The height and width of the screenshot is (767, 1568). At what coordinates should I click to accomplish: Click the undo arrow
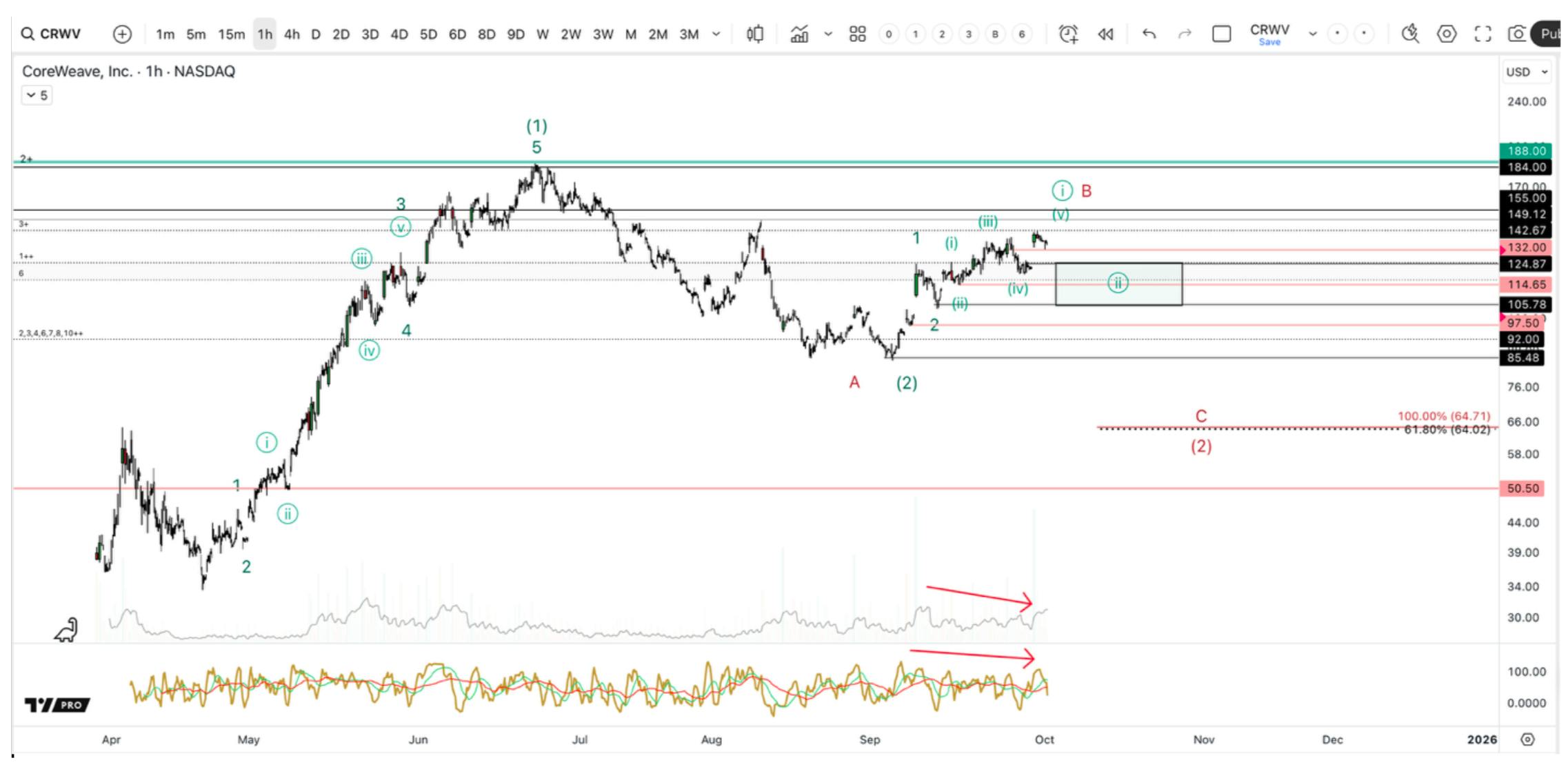click(x=1149, y=34)
